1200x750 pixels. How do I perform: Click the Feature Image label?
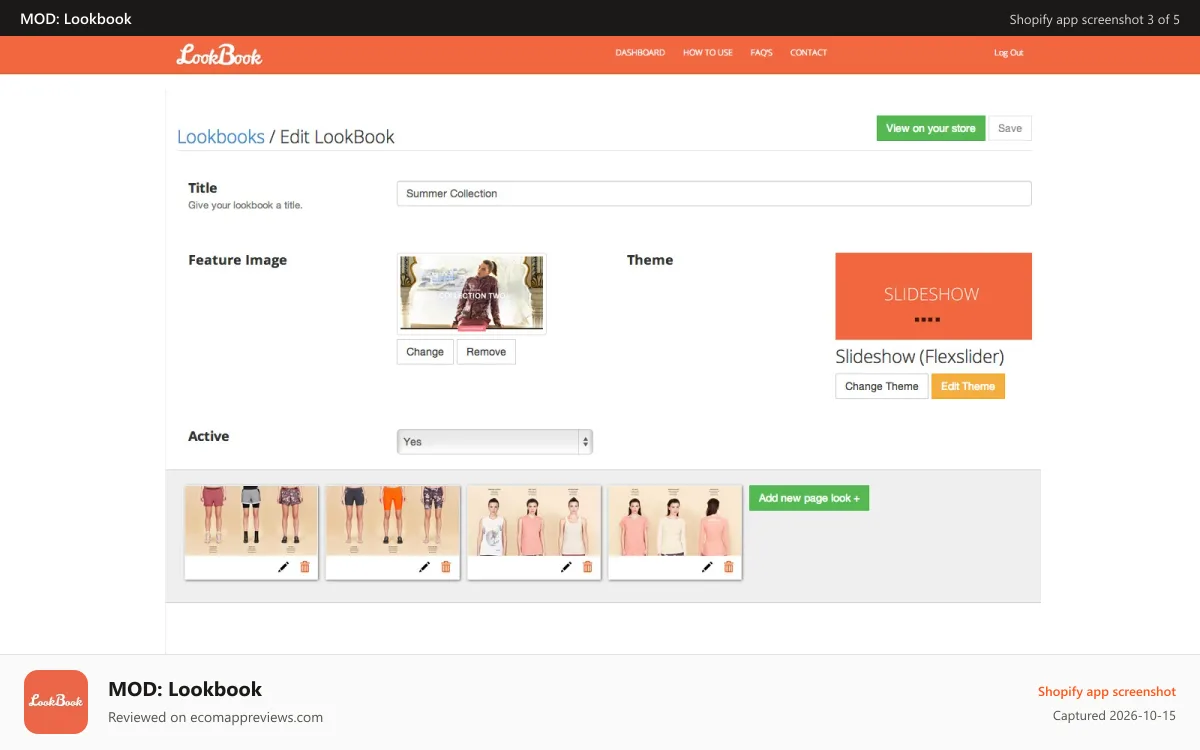tap(238, 260)
